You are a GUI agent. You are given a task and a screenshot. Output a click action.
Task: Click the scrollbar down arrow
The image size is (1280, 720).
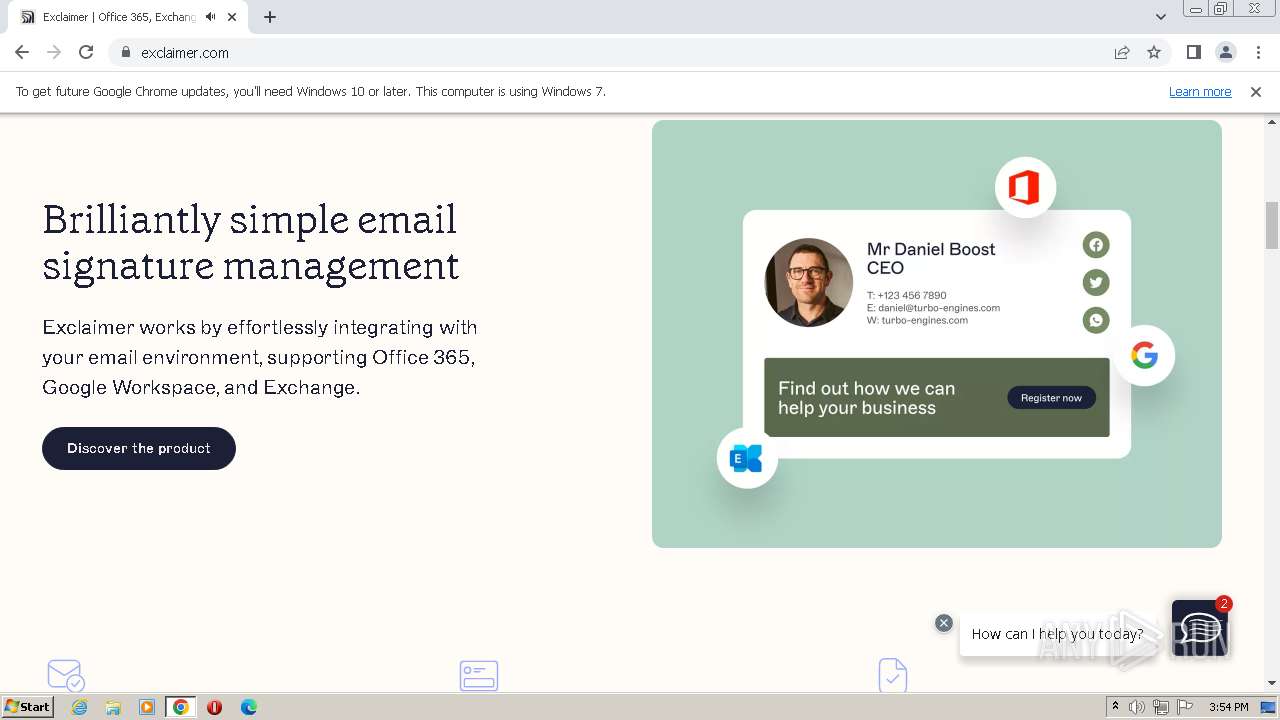pos(1272,683)
